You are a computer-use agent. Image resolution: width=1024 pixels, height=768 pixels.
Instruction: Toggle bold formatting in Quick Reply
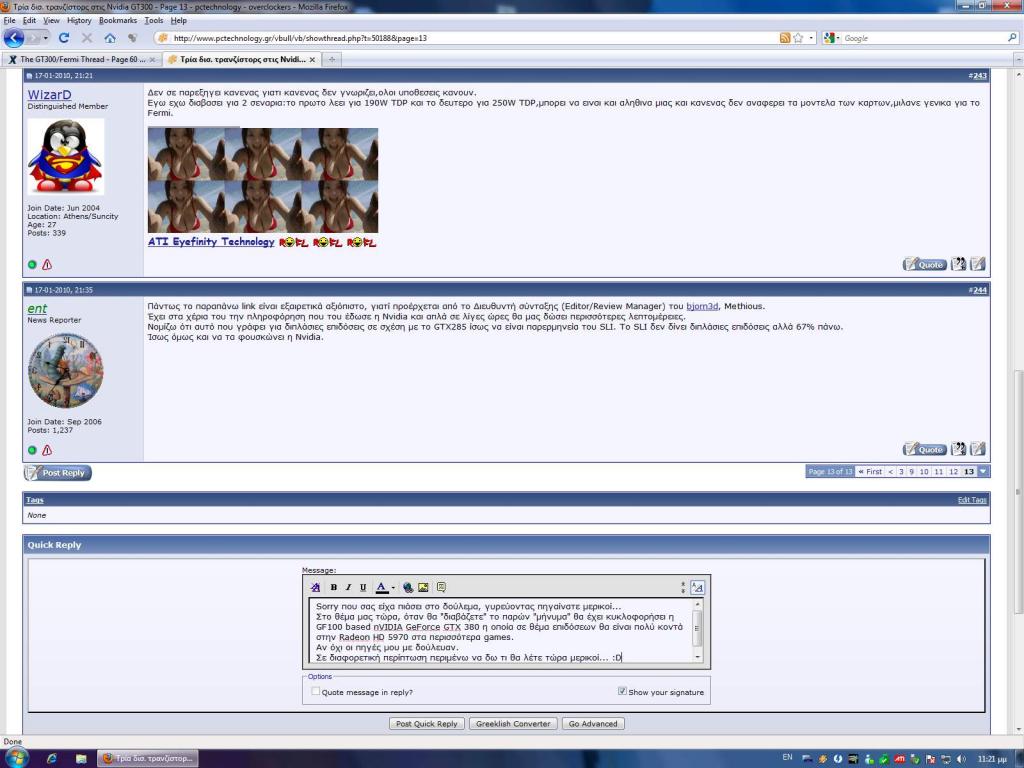point(333,587)
